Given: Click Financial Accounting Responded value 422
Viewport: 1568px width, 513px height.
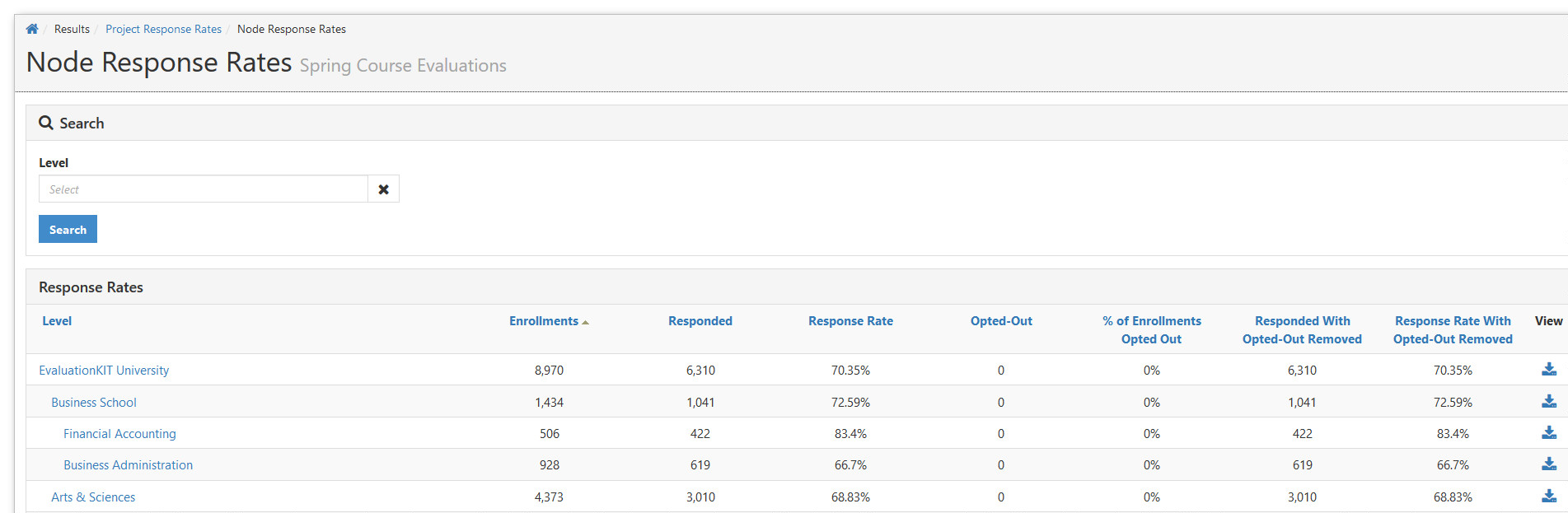Looking at the screenshot, I should click(x=700, y=434).
